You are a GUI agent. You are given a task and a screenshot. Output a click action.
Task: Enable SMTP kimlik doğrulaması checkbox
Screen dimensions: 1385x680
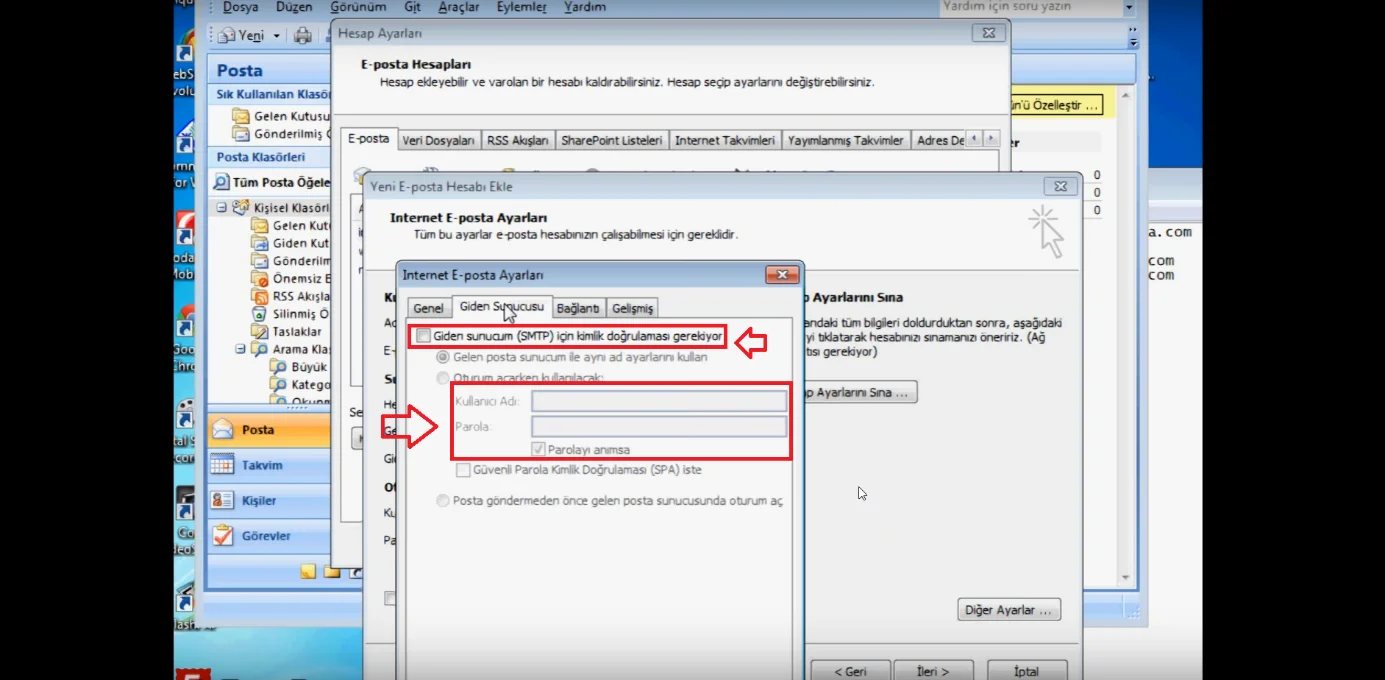tap(424, 336)
